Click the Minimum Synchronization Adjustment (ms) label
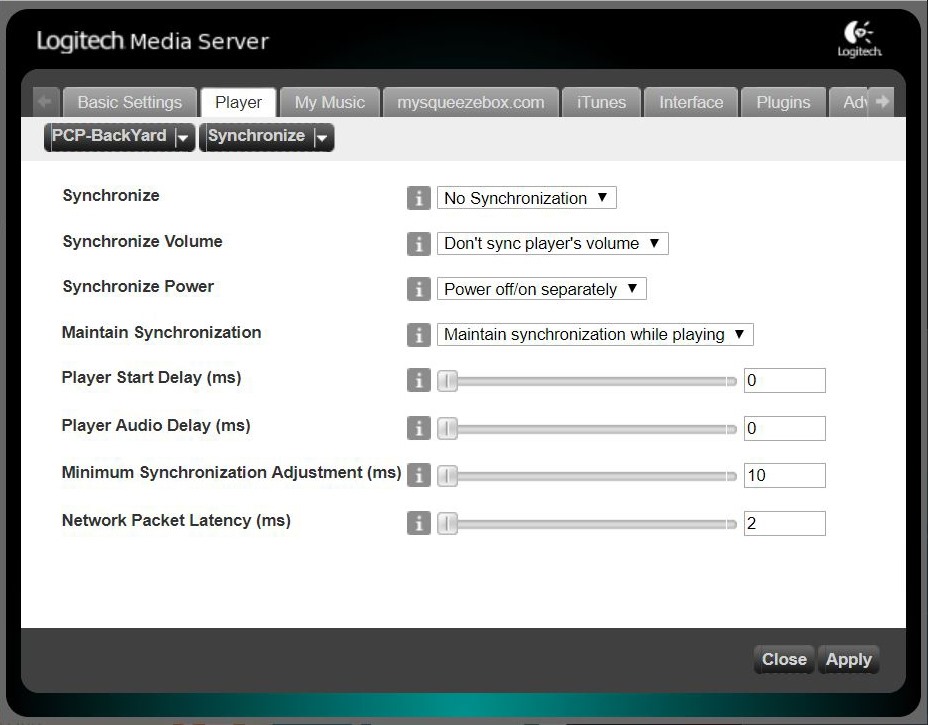This screenshot has width=928, height=725. coord(231,472)
